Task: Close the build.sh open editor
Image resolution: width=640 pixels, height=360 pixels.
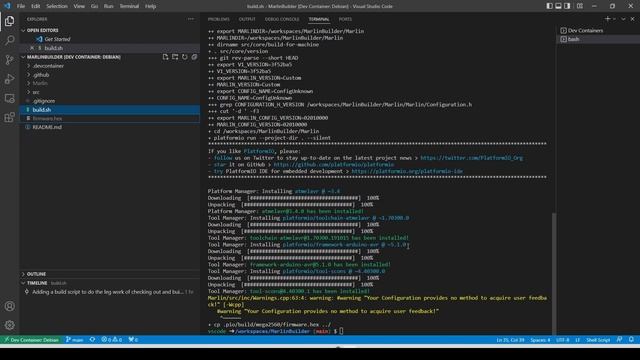Action: coord(32,48)
